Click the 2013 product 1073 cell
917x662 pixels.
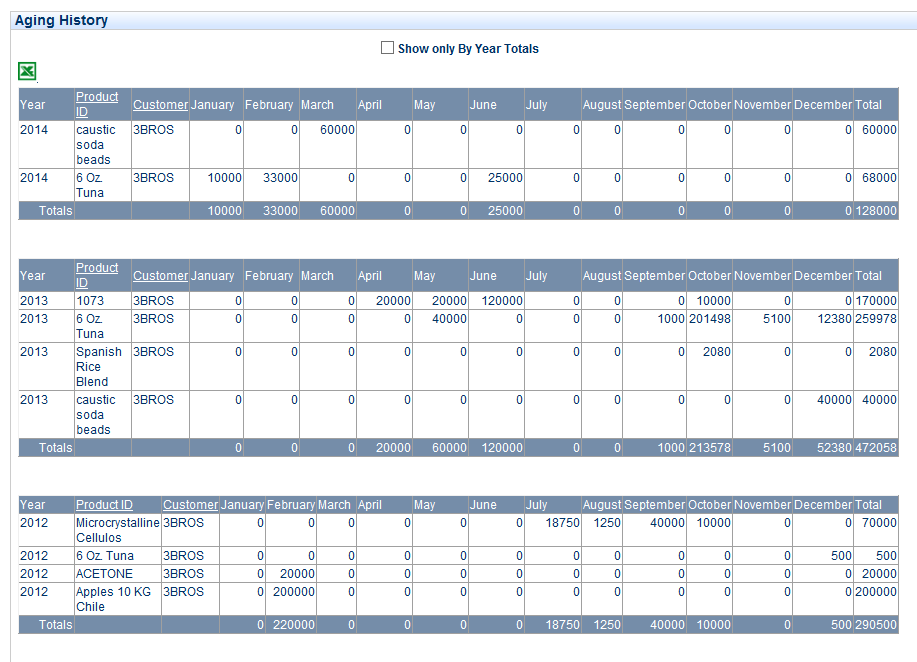(x=90, y=301)
